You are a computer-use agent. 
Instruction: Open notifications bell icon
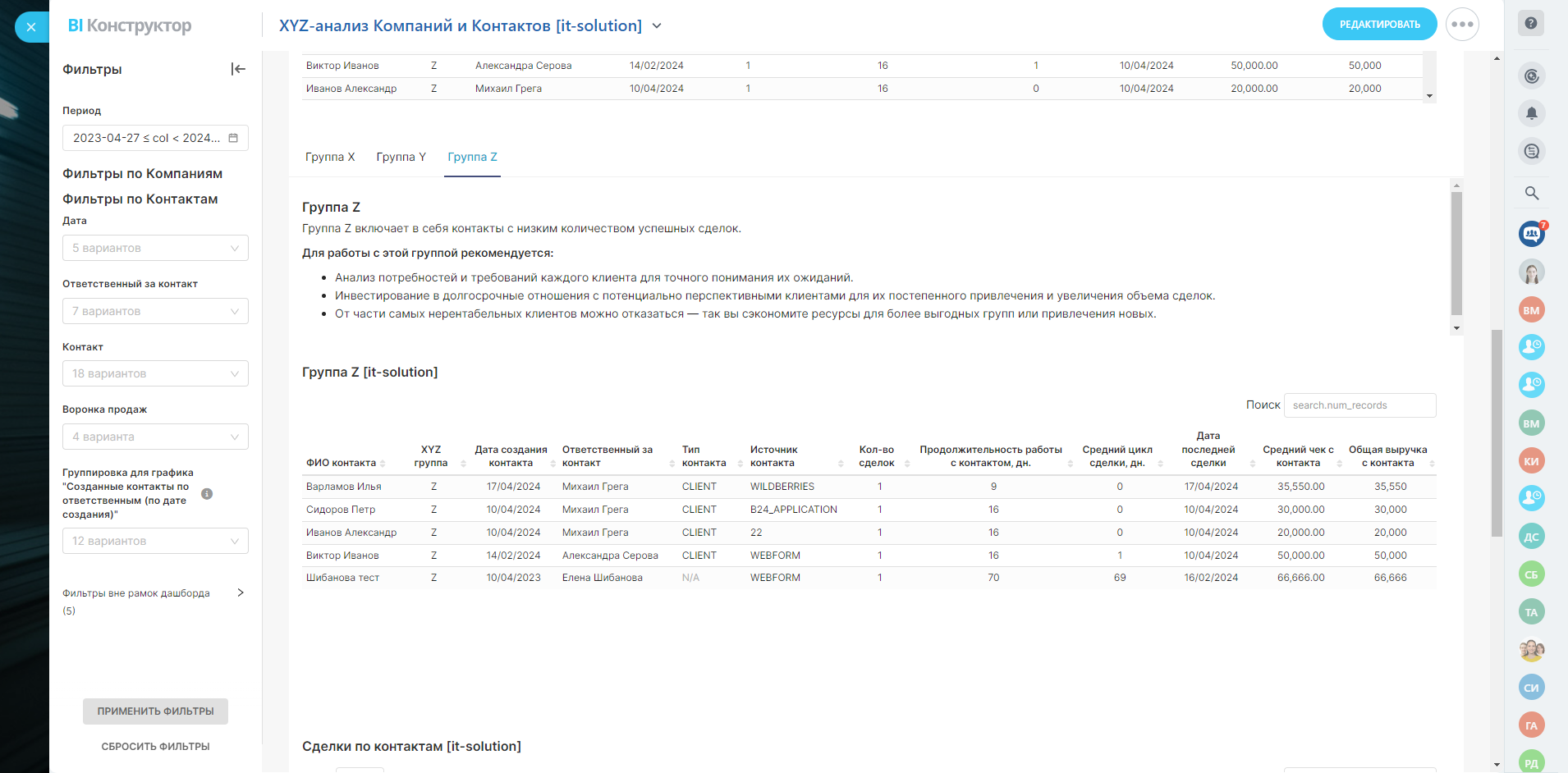point(1531,113)
